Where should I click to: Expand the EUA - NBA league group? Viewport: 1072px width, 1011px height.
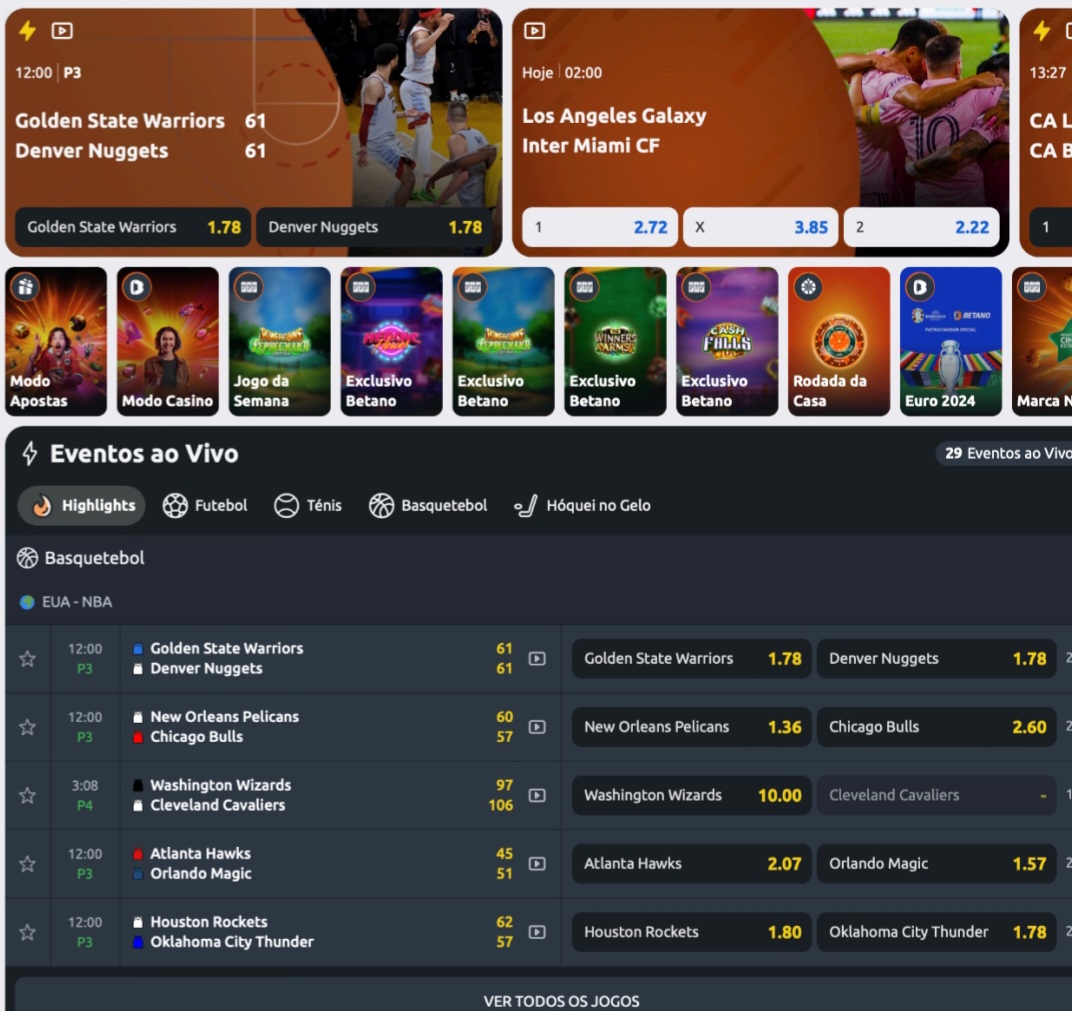click(x=66, y=602)
